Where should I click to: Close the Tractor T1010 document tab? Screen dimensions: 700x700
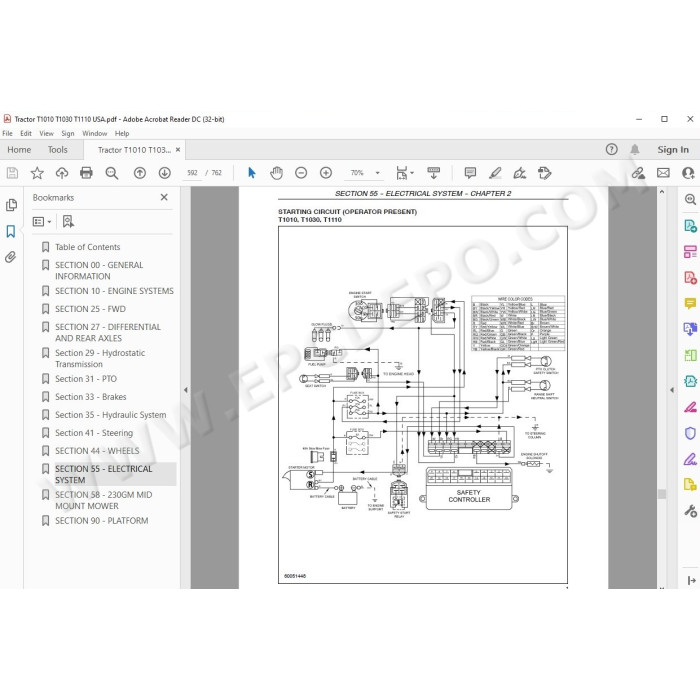pos(178,150)
